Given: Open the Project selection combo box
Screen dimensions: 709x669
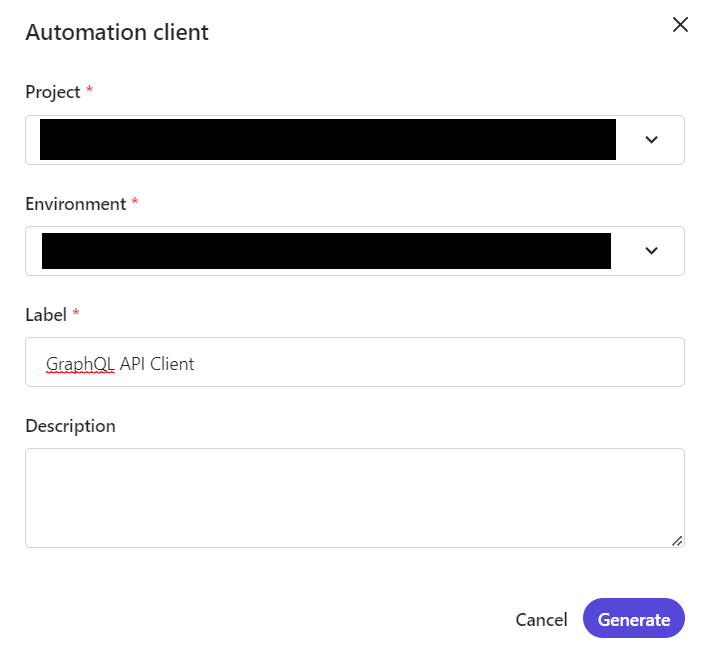Looking at the screenshot, I should tap(355, 140).
